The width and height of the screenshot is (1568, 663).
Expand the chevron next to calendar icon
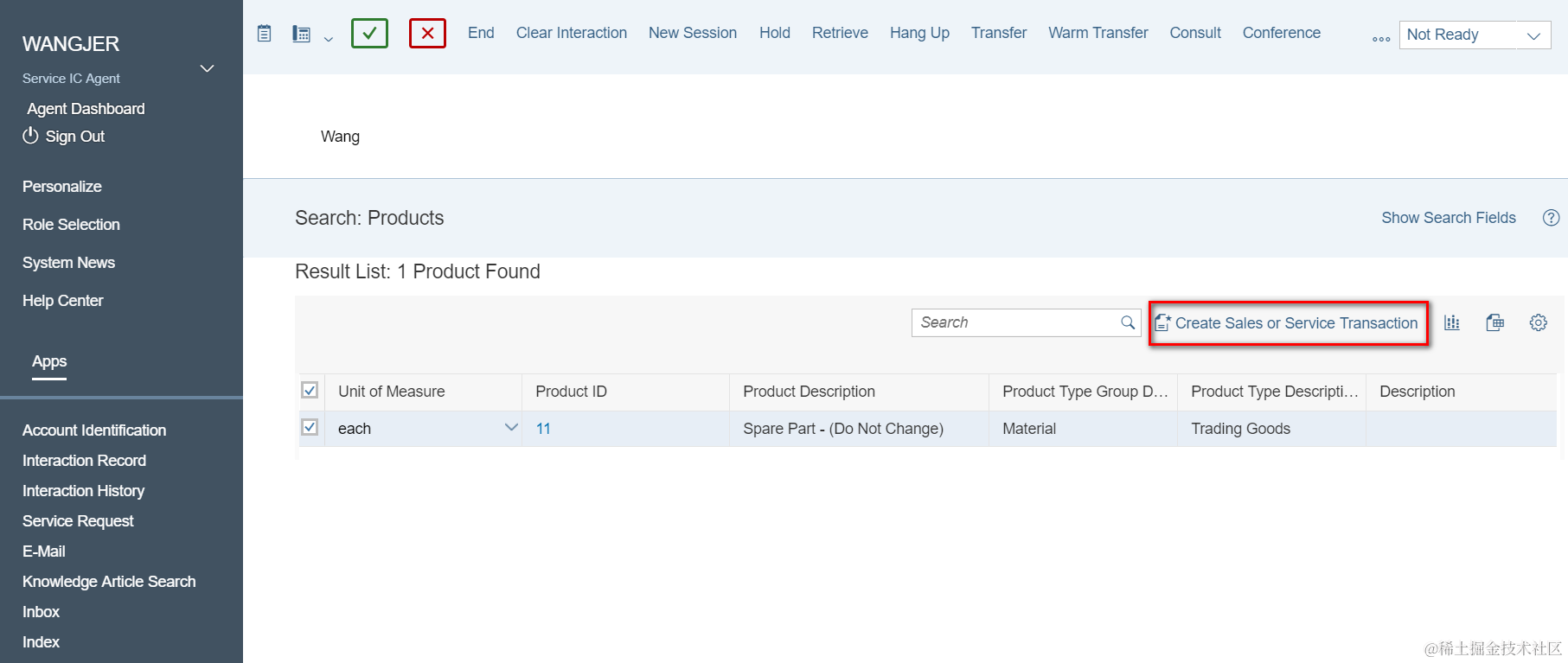tap(329, 39)
